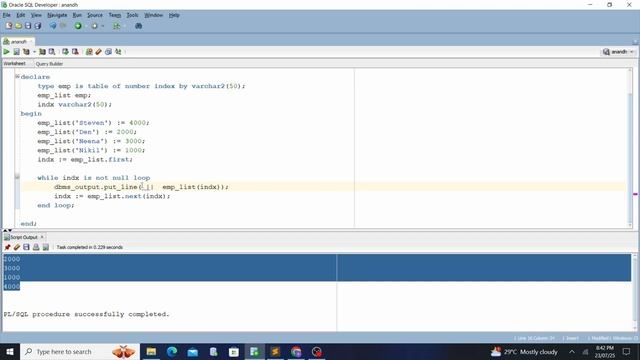Click the green Back navigation icon
640x360 pixels.
click(x=78, y=26)
